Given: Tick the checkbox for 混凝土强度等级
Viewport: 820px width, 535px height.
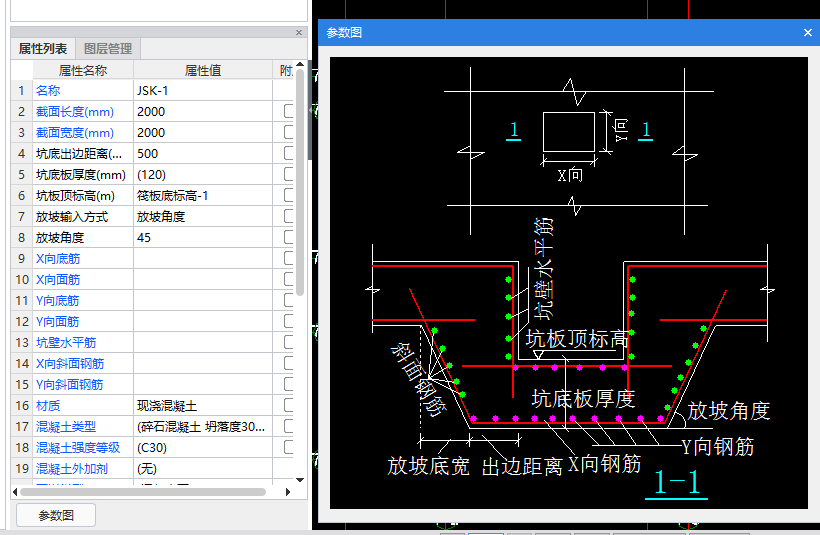Looking at the screenshot, I should click(x=289, y=447).
